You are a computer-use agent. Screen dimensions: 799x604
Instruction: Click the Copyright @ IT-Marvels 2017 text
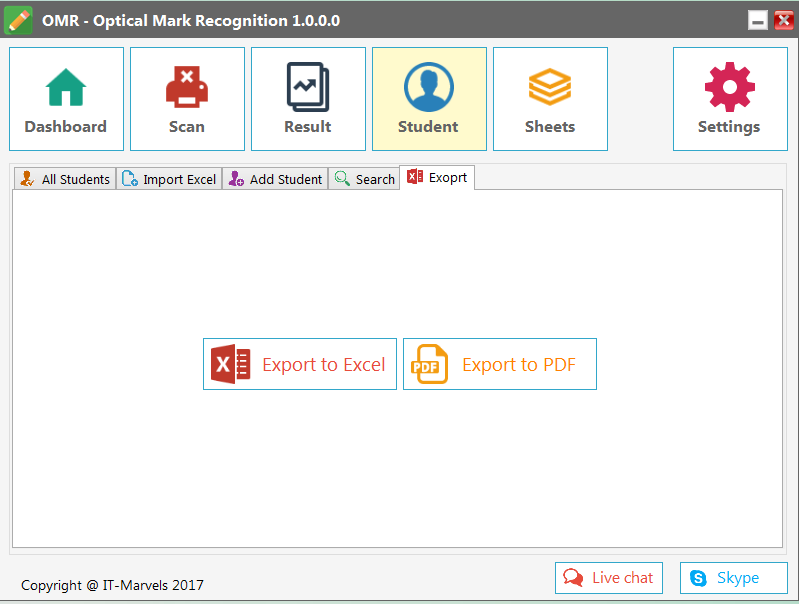click(x=112, y=585)
